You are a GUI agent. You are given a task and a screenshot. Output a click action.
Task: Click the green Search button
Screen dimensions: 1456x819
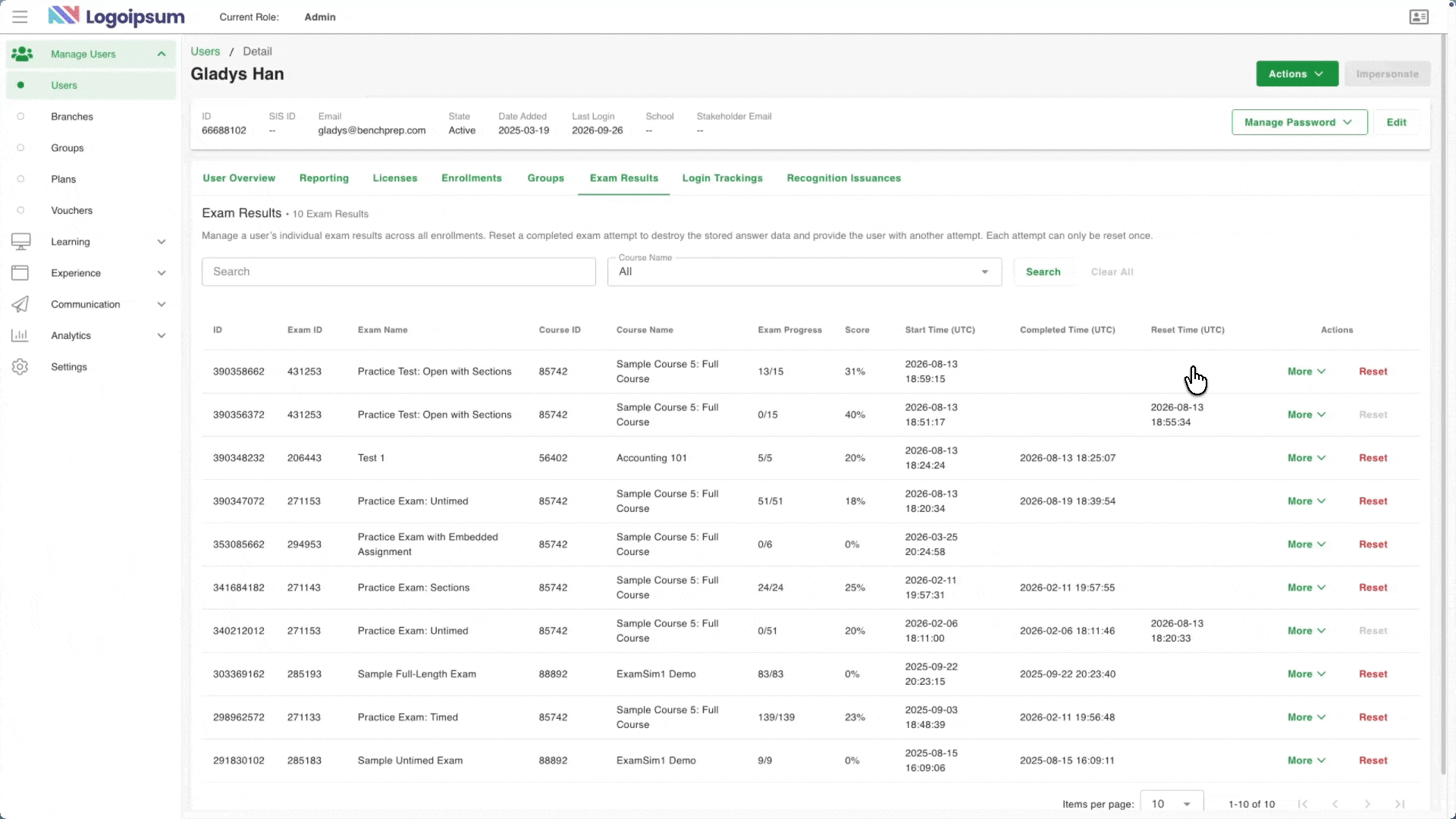pos(1043,271)
